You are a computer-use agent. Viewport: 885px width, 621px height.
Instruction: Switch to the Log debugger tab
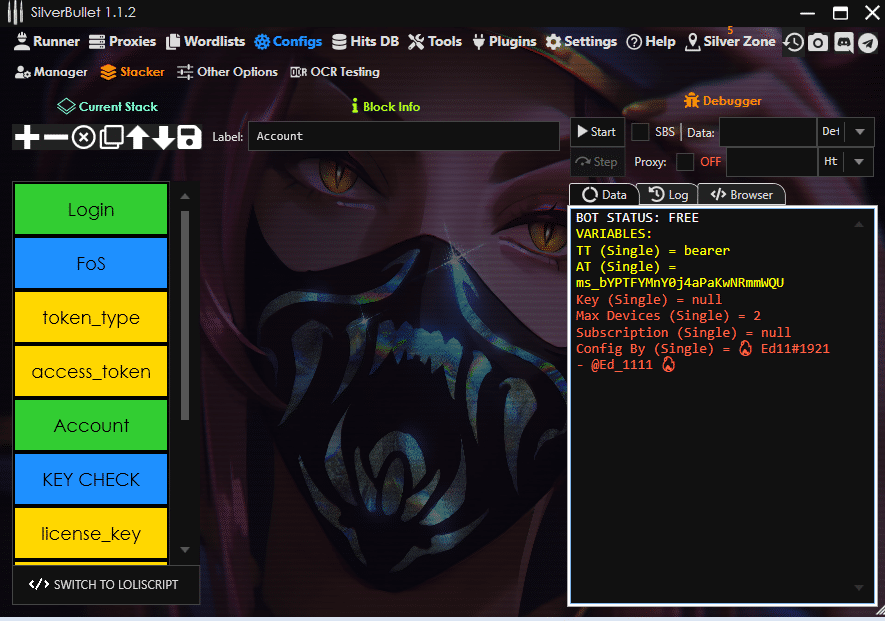(x=668, y=195)
